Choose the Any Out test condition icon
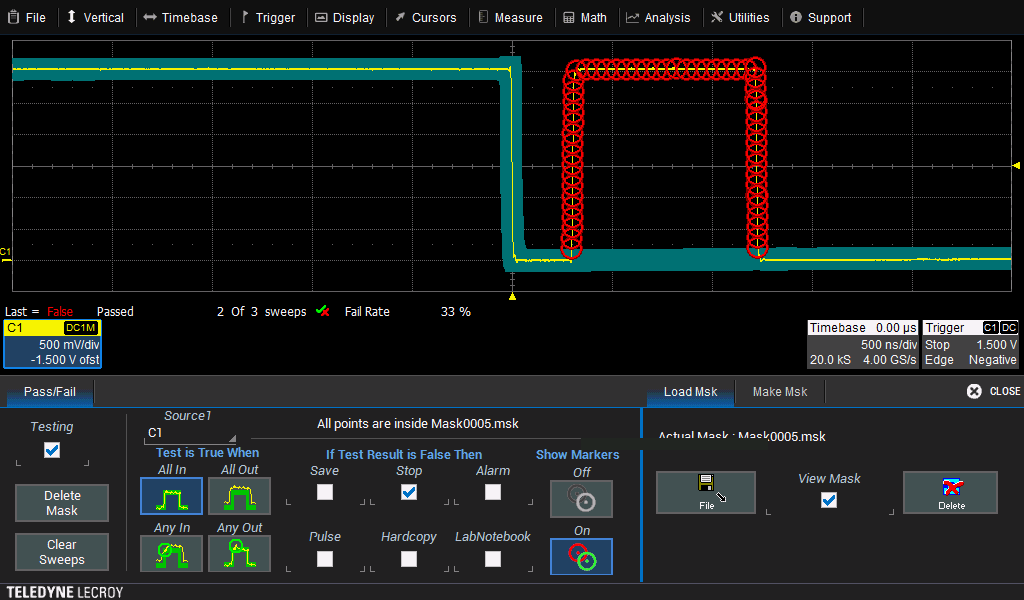The image size is (1024, 600). (x=239, y=553)
